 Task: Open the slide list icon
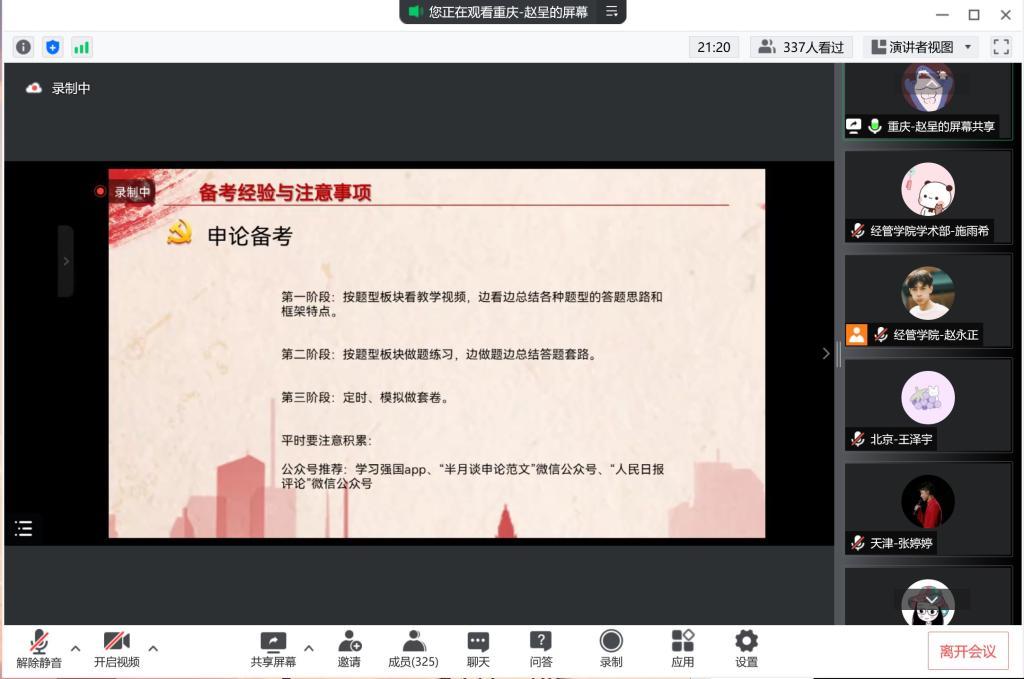point(24,528)
